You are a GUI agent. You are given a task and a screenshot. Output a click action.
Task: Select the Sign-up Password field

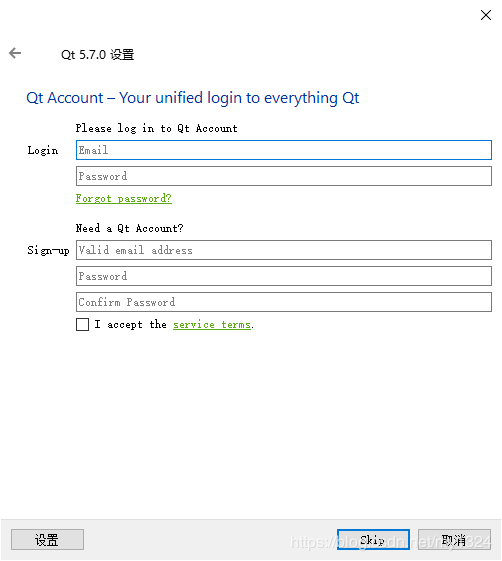(x=284, y=276)
